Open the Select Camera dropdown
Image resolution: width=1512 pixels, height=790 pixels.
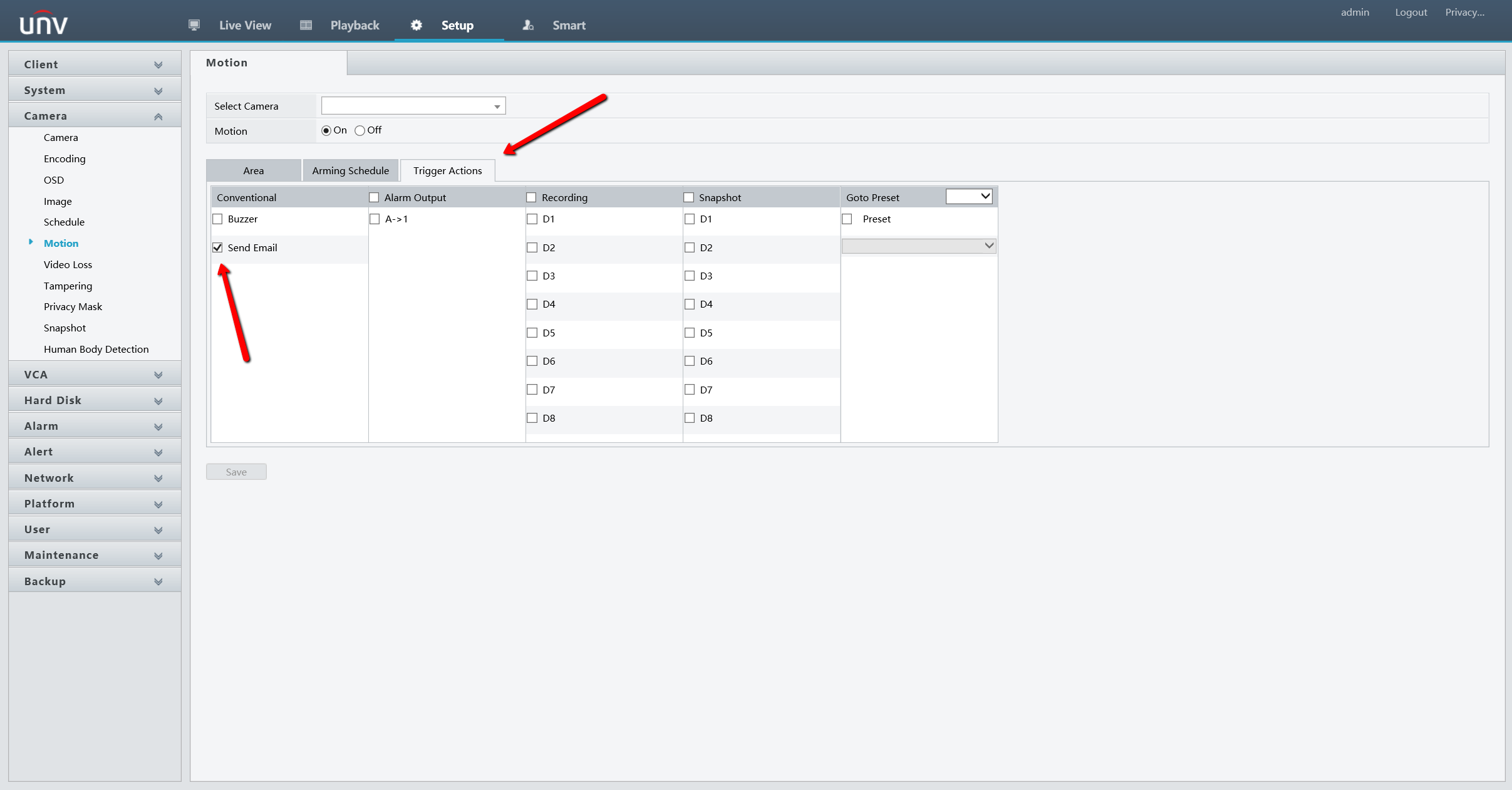(413, 106)
